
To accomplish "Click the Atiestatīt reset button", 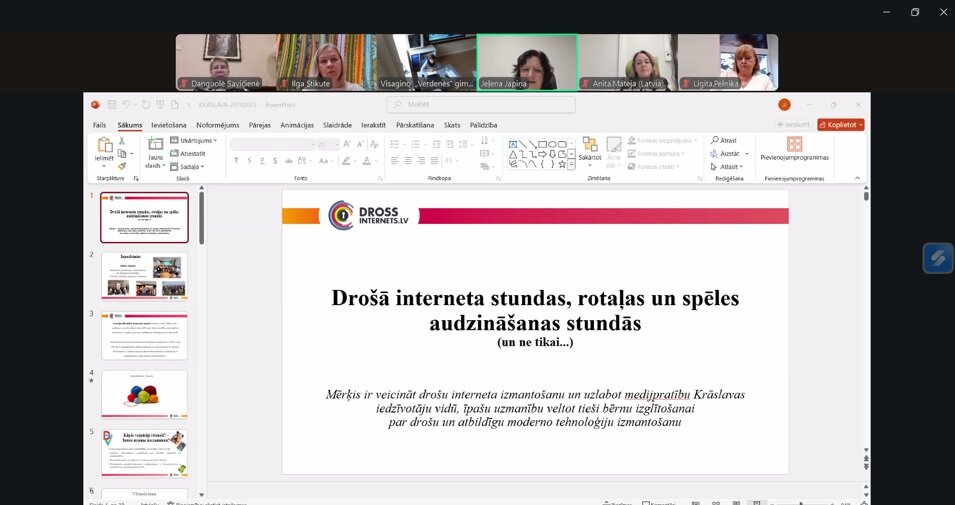I will (188, 153).
